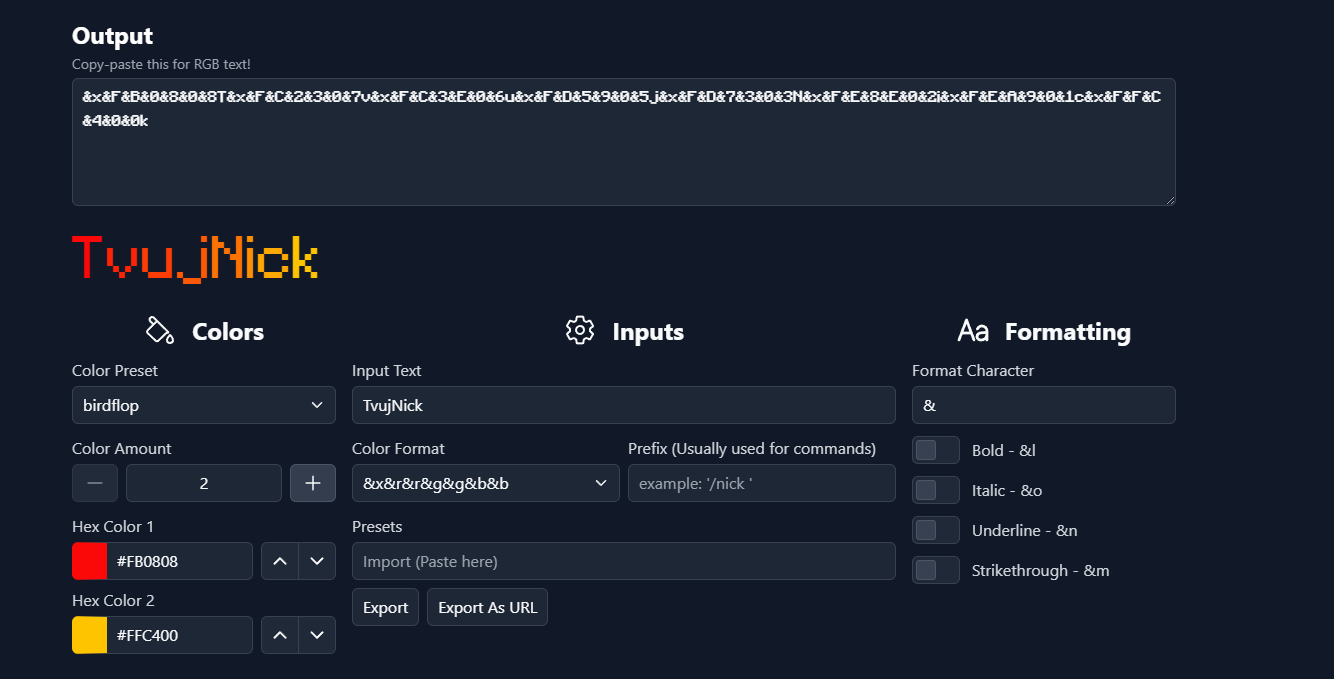Viewport: 1334px width, 679px height.
Task: Click the Prefix input field
Action: (762, 483)
